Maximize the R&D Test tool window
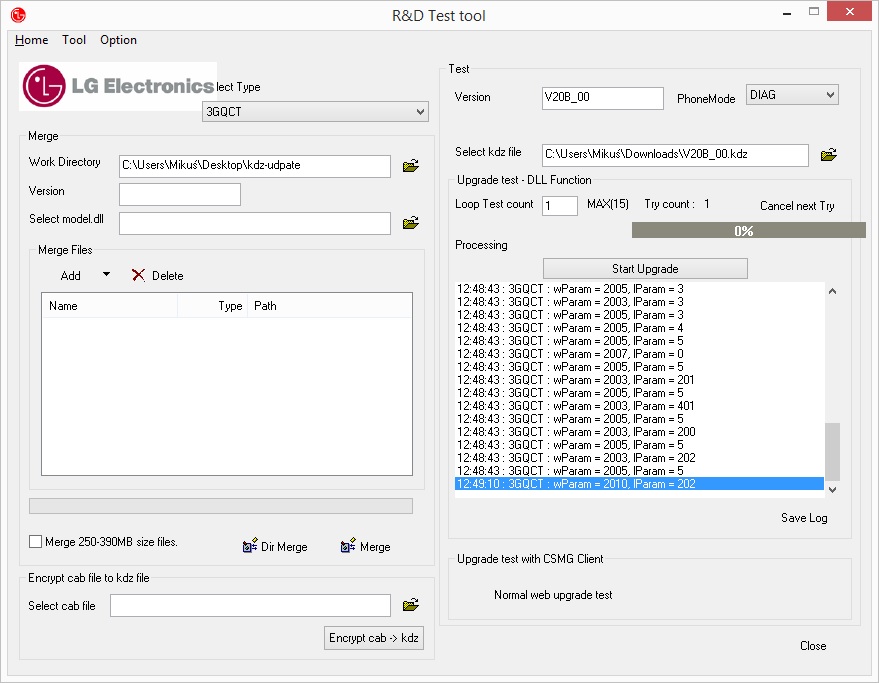Image resolution: width=879 pixels, height=683 pixels. click(x=814, y=11)
